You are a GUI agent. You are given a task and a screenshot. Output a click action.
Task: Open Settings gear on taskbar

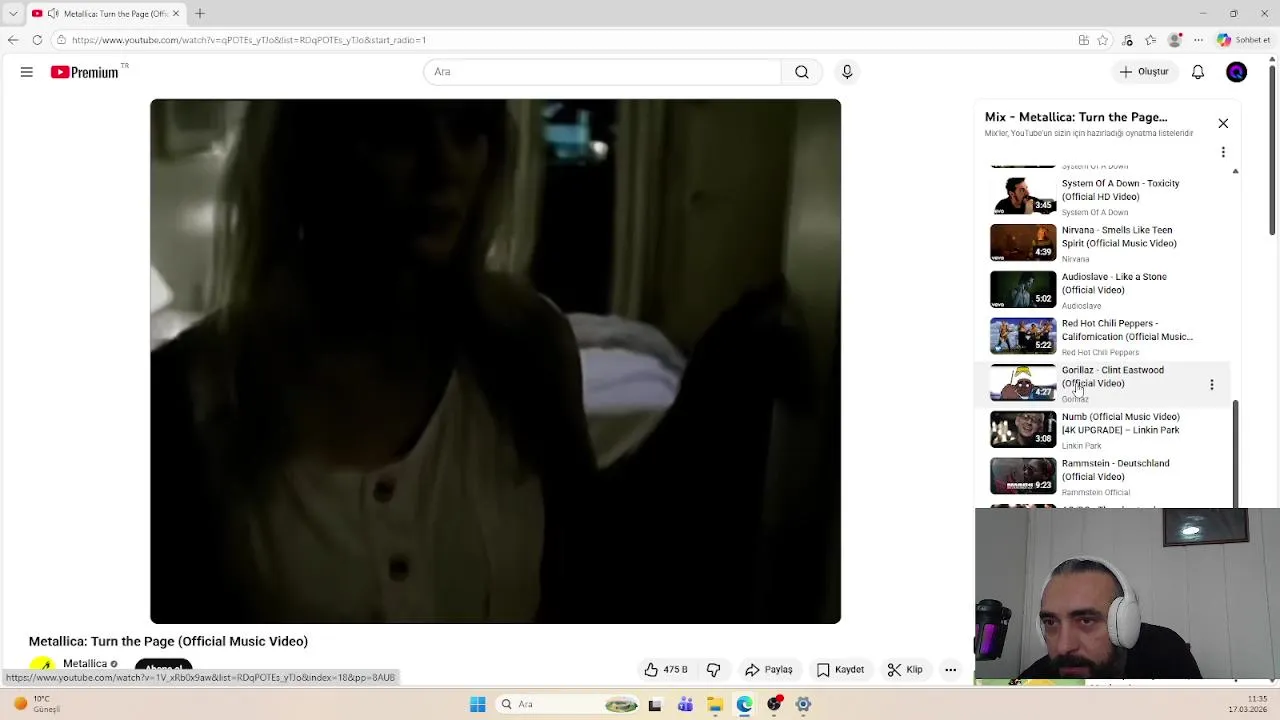803,704
